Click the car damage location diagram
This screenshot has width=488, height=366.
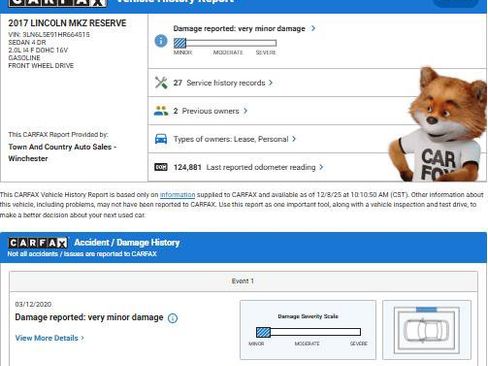click(x=427, y=330)
